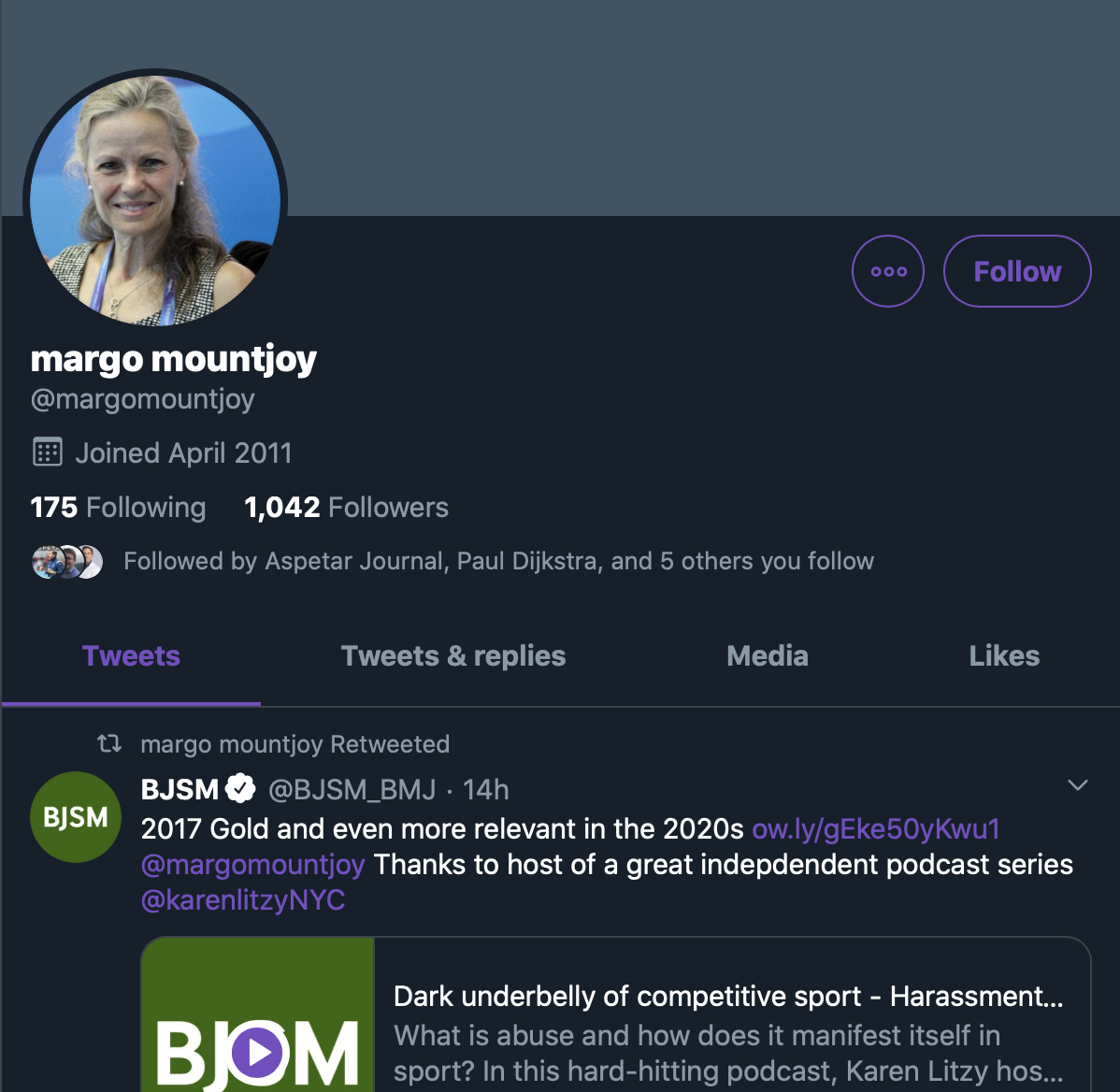Switch to the Tweets tab

click(132, 656)
